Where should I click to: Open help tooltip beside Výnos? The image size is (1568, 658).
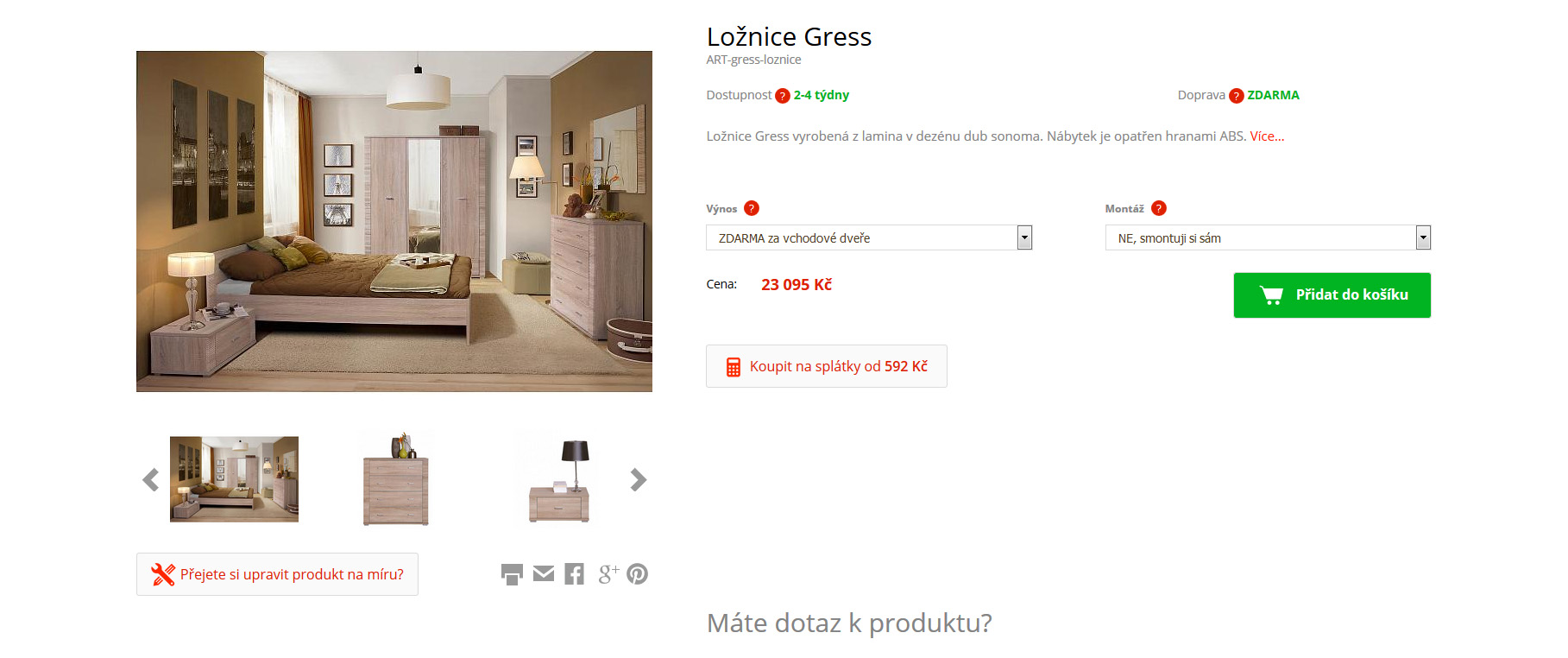click(752, 208)
